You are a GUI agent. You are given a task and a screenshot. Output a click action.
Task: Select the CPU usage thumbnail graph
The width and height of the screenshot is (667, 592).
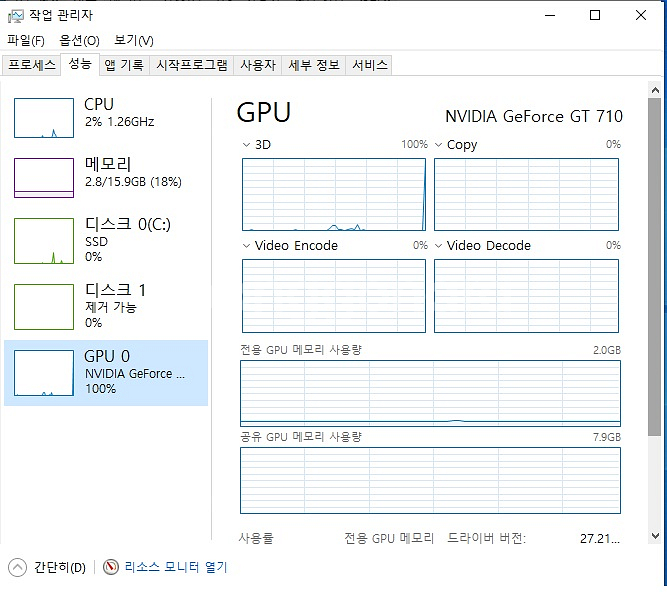44,118
